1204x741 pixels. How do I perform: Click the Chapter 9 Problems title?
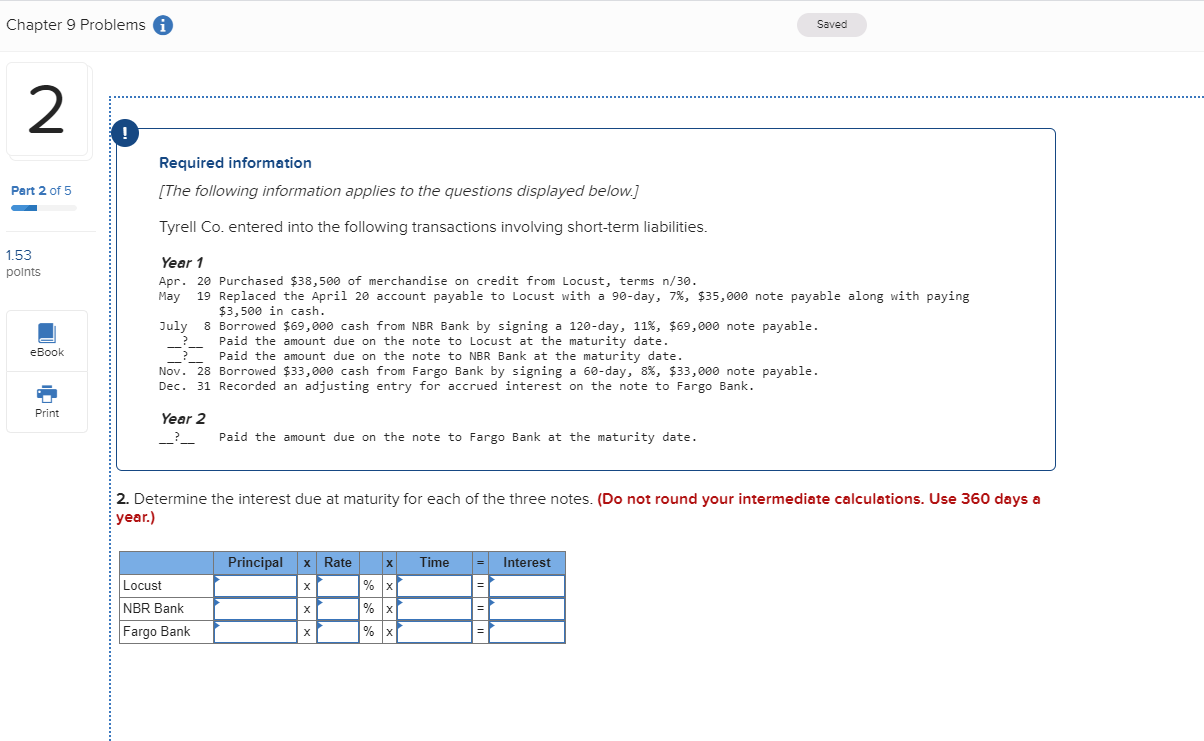tap(76, 25)
